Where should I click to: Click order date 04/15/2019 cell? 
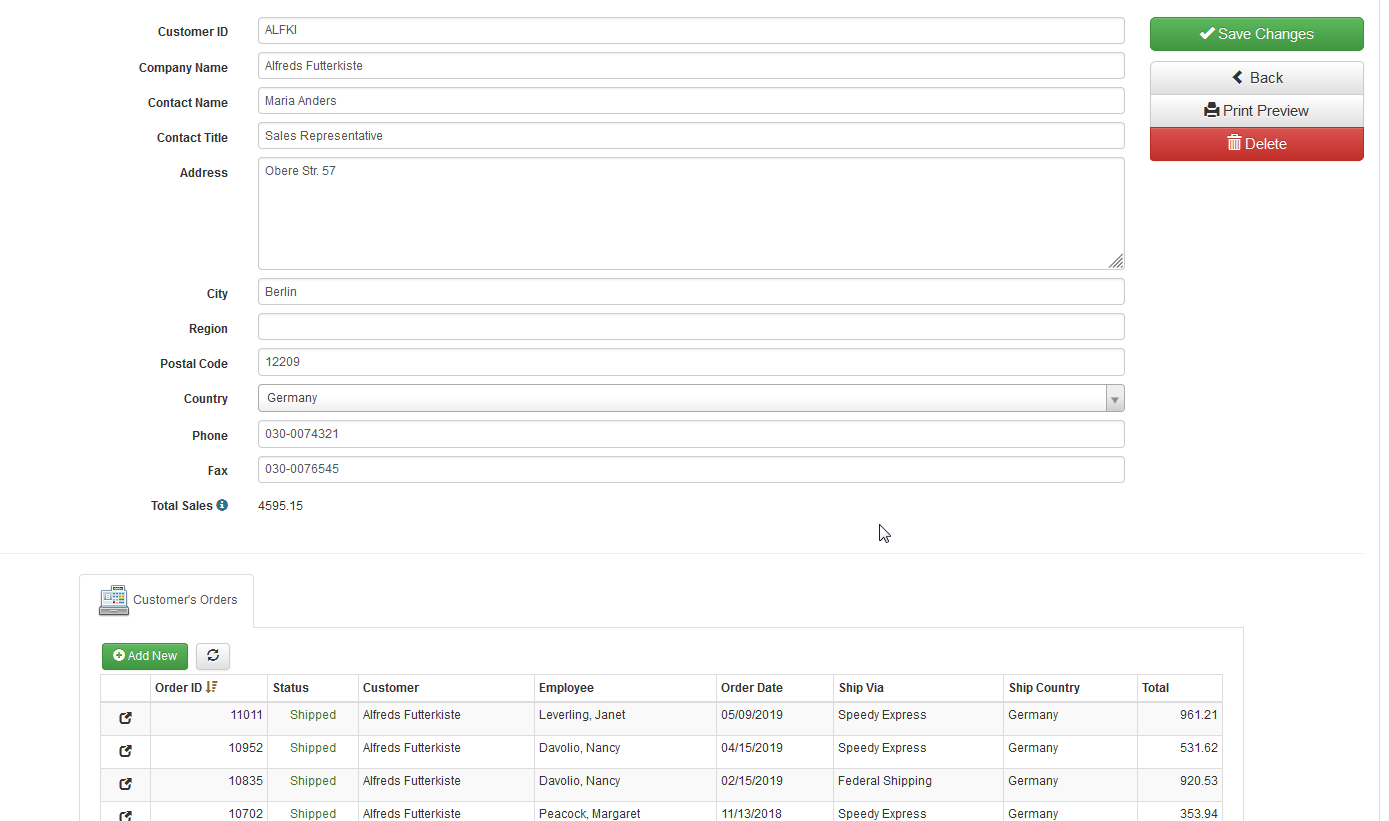775,752
